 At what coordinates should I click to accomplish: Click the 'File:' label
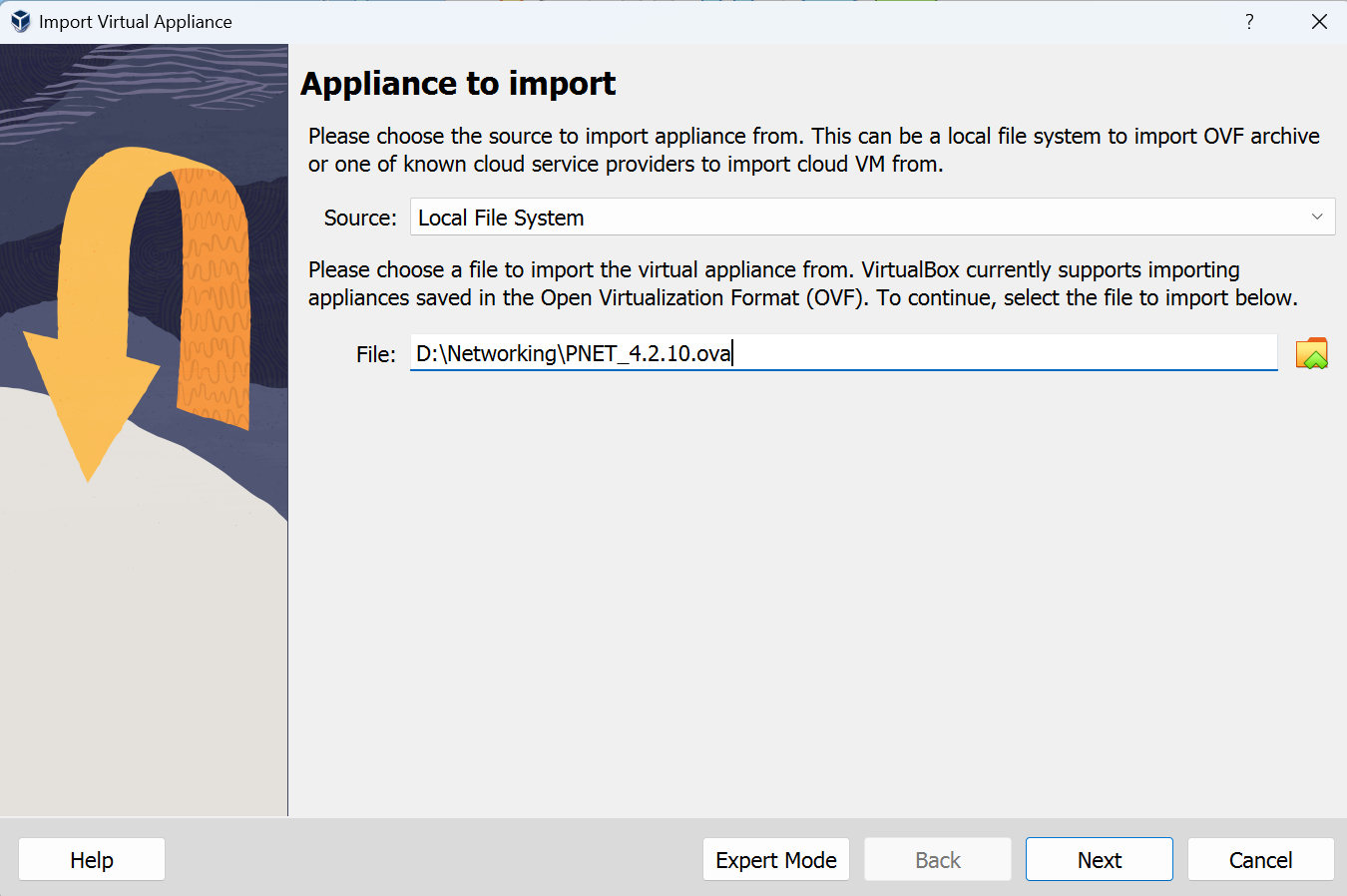376,354
